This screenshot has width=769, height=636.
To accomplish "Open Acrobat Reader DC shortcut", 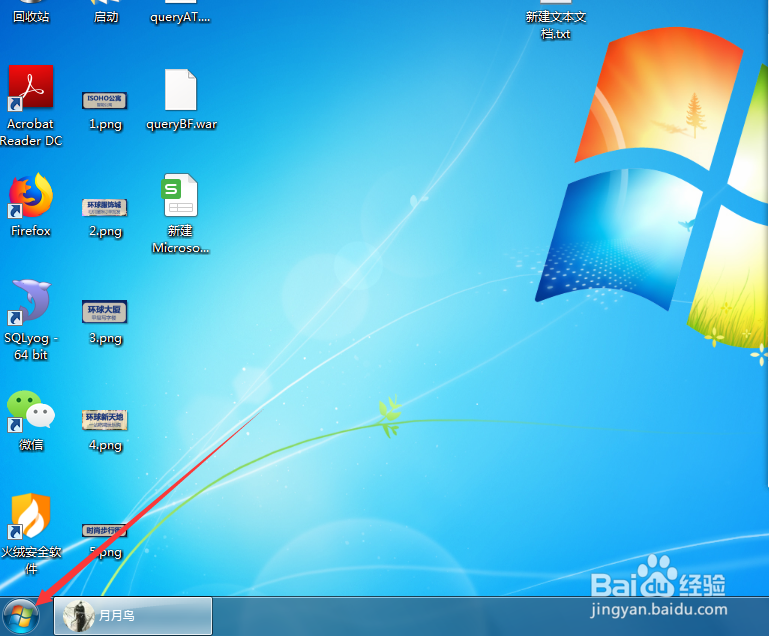I will coord(31,106).
